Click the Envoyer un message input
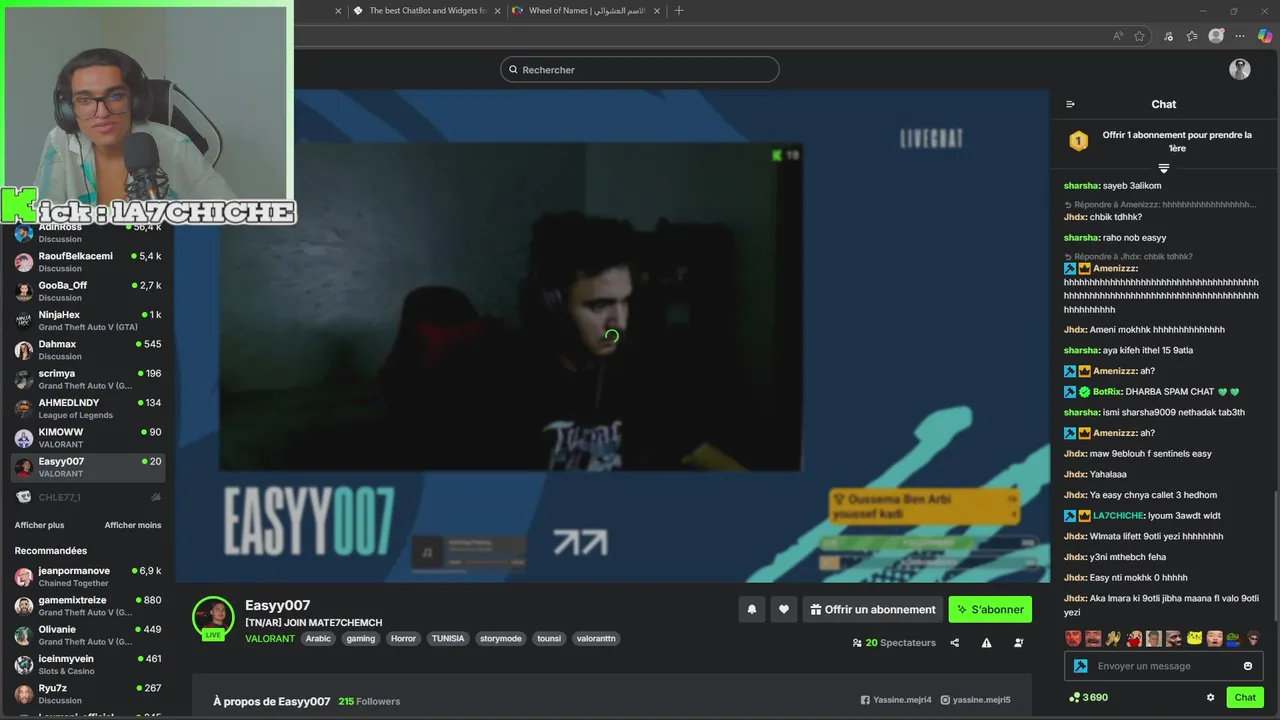1280x720 pixels. click(x=1165, y=666)
